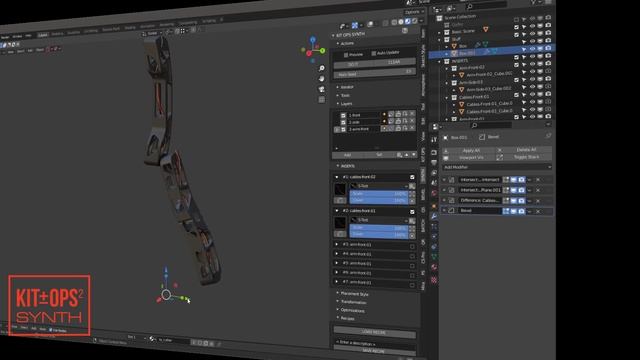Open the Add Modifier dropdown

[497, 167]
